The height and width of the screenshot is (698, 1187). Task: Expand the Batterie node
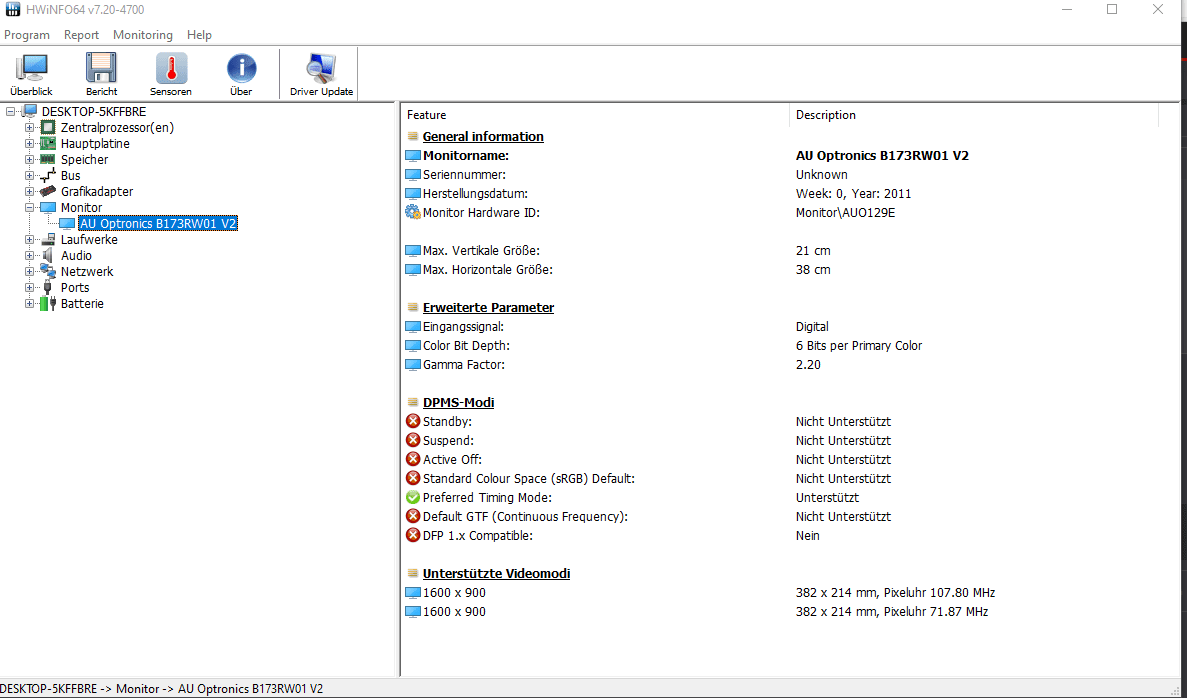30,304
